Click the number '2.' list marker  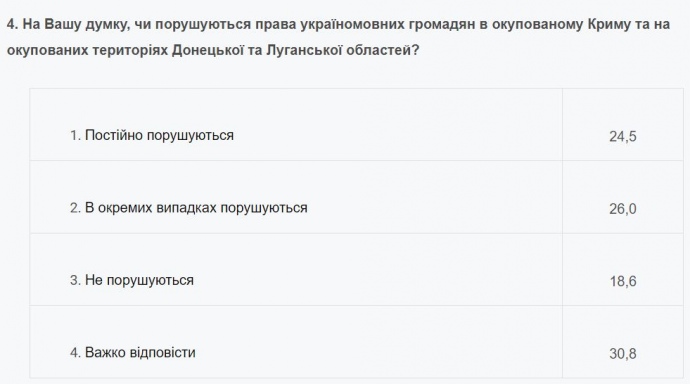[x=75, y=208]
